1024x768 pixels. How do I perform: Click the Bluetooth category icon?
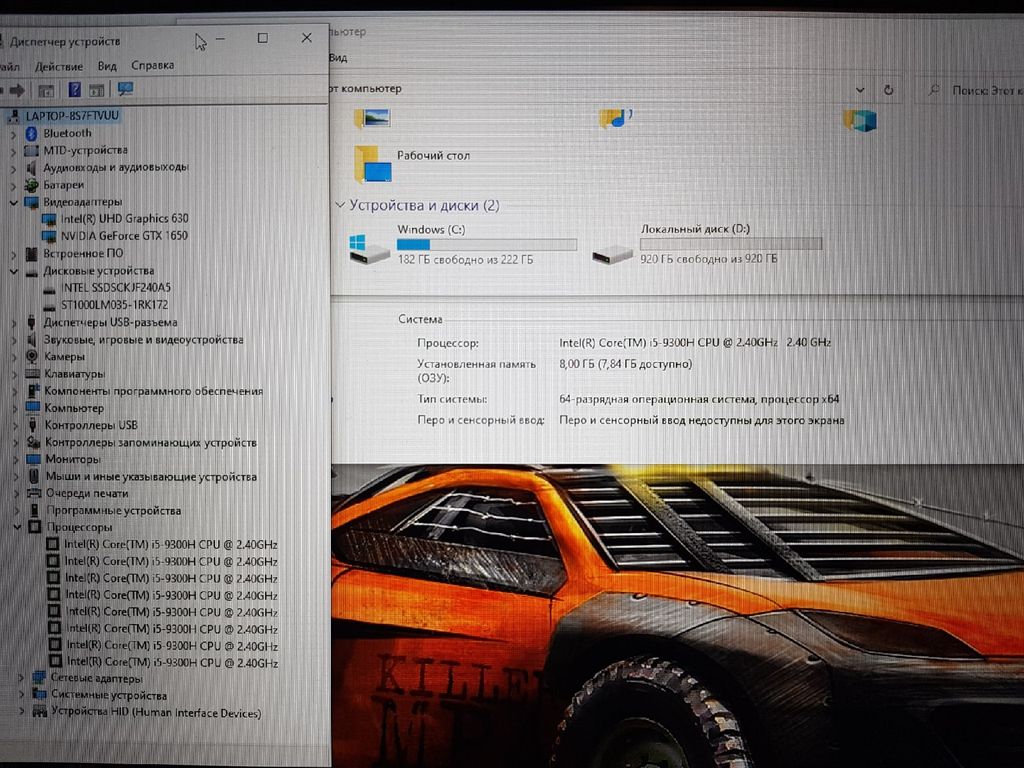(x=31, y=133)
